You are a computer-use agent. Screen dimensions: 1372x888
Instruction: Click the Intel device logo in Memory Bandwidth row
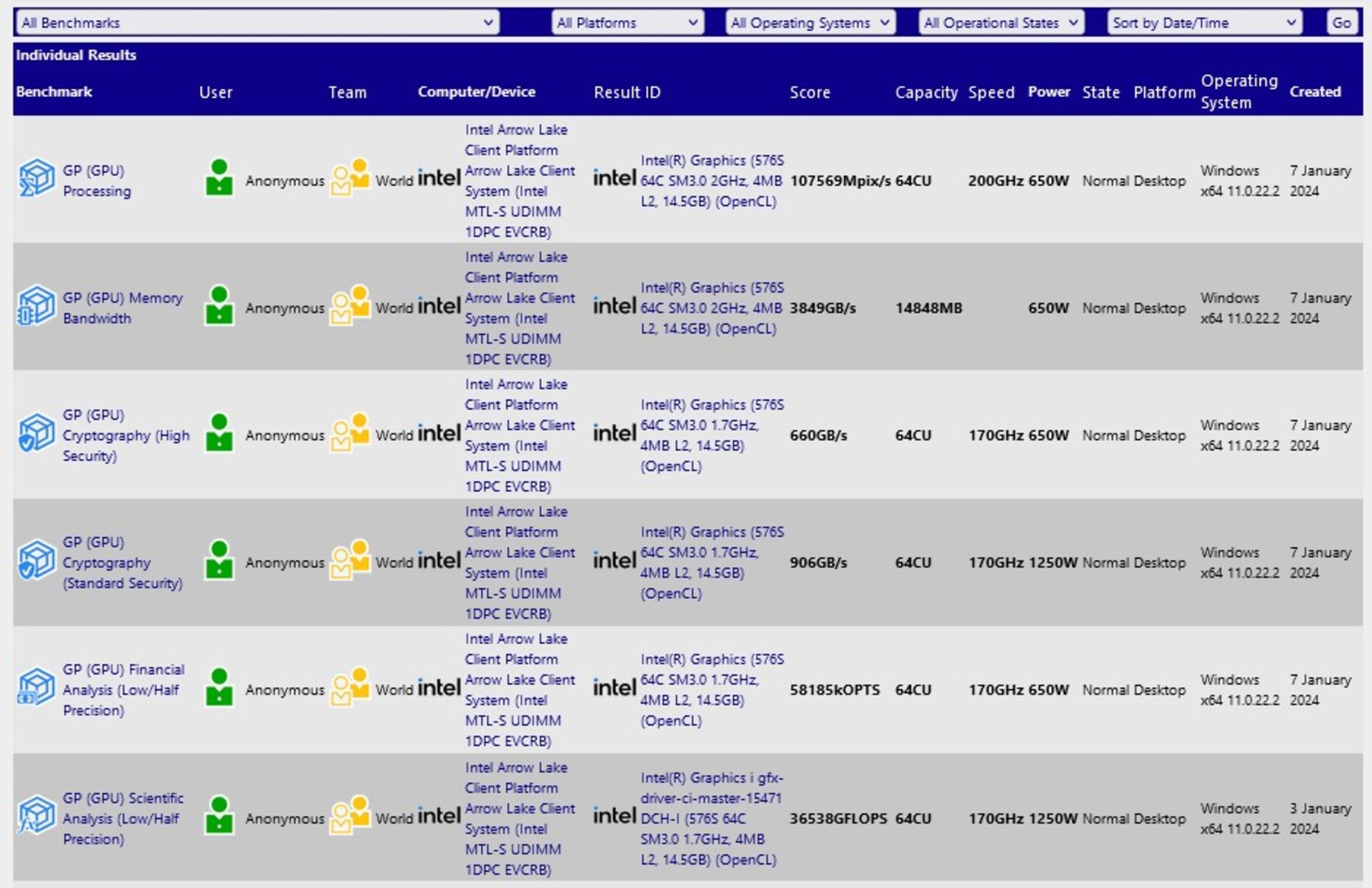tap(439, 305)
